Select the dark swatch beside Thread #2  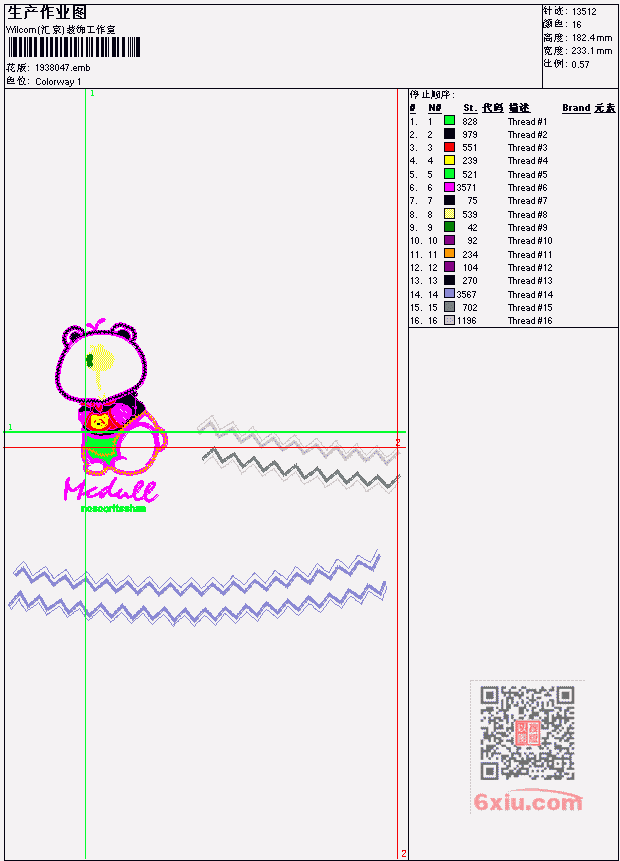(x=449, y=134)
